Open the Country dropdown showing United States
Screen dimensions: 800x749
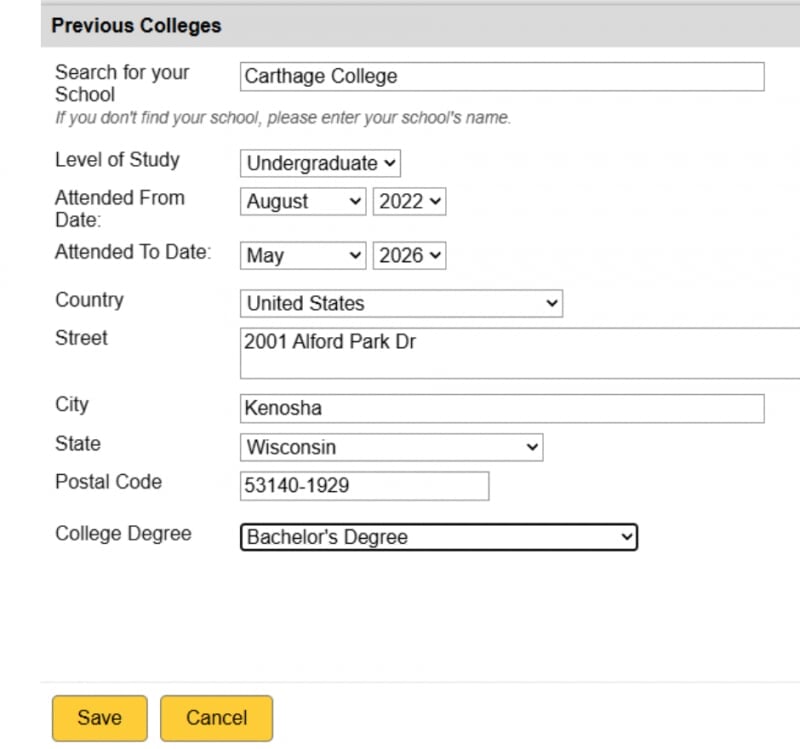click(x=399, y=303)
